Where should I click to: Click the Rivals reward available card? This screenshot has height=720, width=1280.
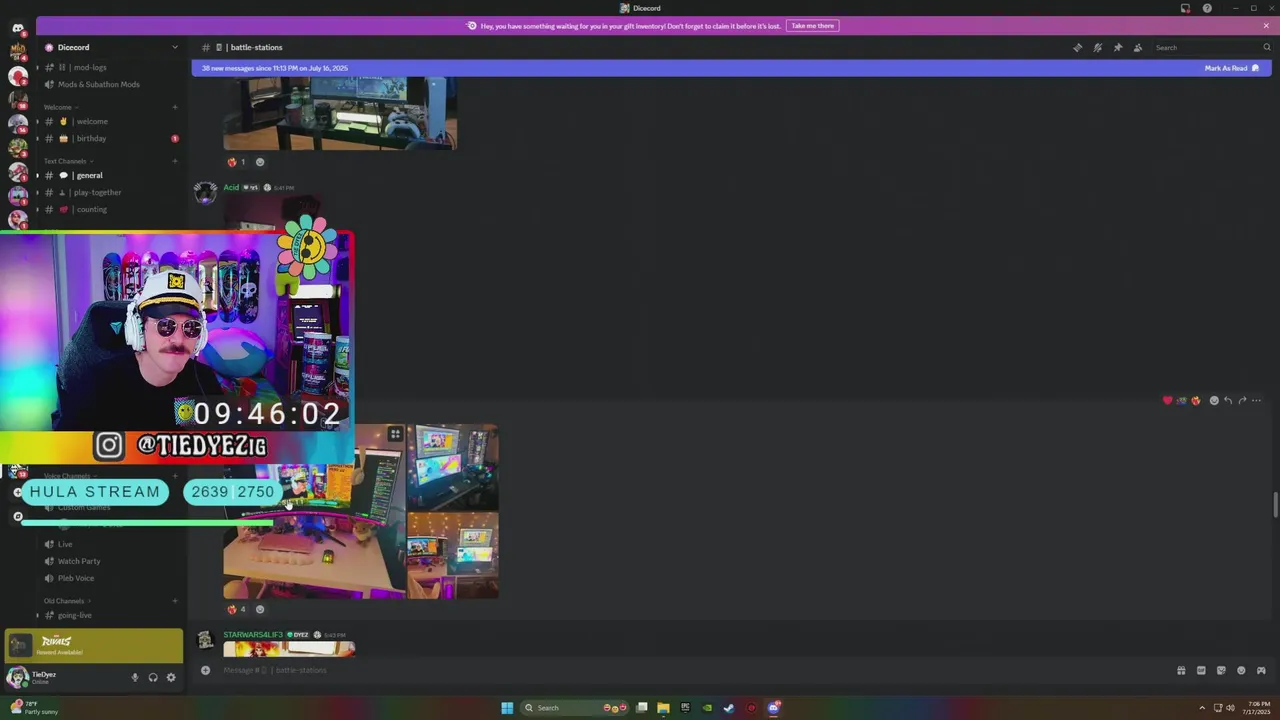94,646
